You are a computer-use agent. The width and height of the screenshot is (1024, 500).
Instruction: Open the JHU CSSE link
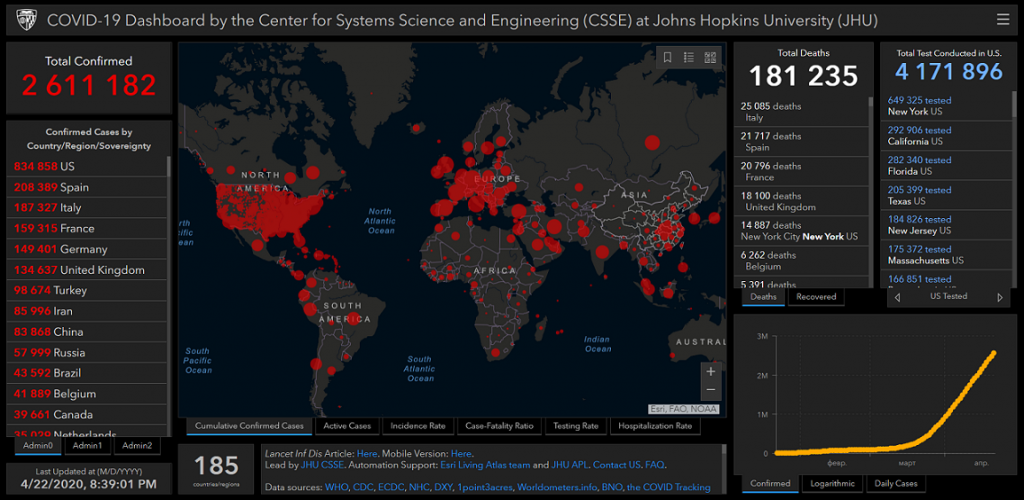(322, 465)
